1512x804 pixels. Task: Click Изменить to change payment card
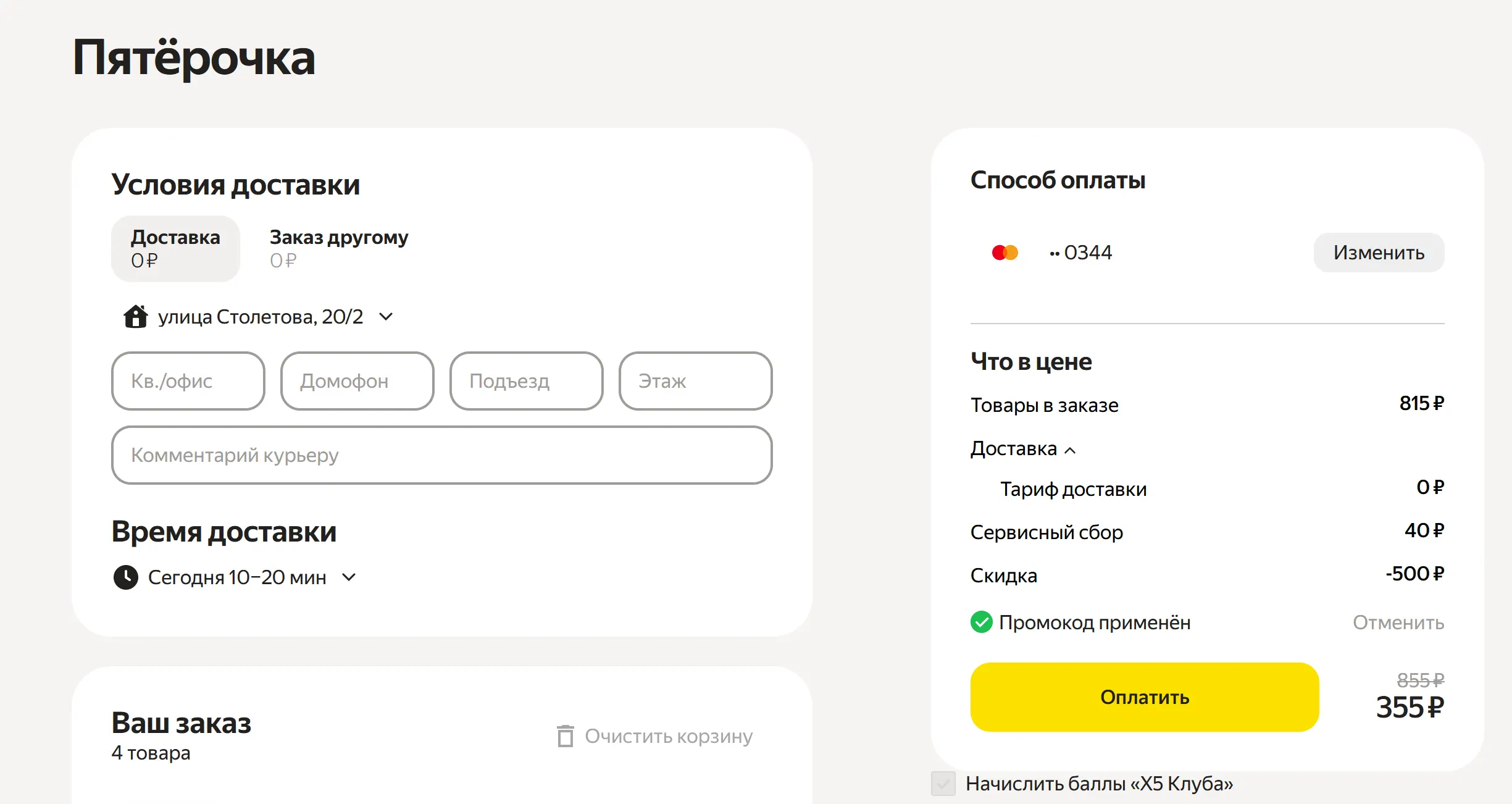point(1379,253)
